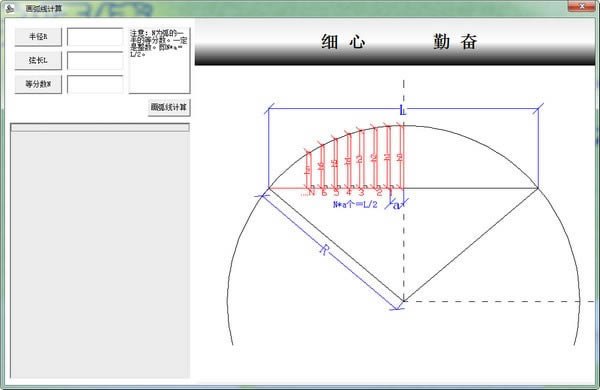Image resolution: width=600 pixels, height=390 pixels.
Task: Click the 等分数N button
Action: (38, 84)
